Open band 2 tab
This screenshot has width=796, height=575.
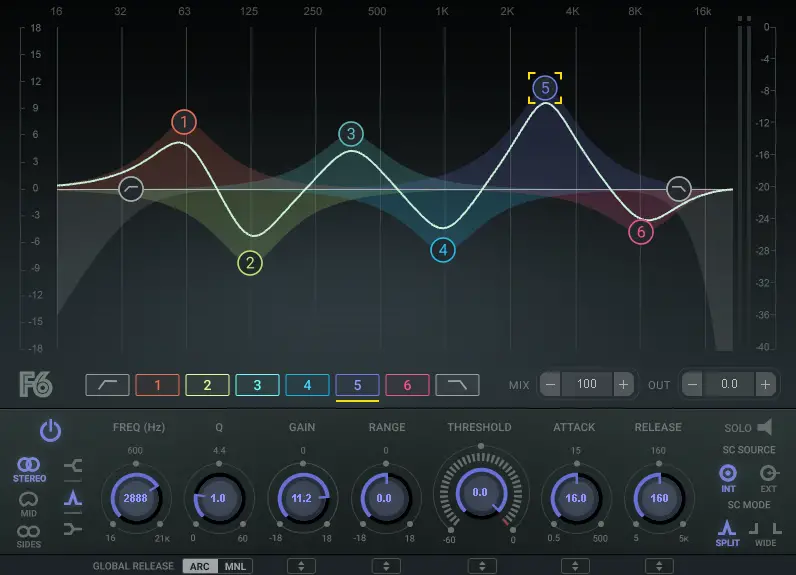click(x=207, y=385)
